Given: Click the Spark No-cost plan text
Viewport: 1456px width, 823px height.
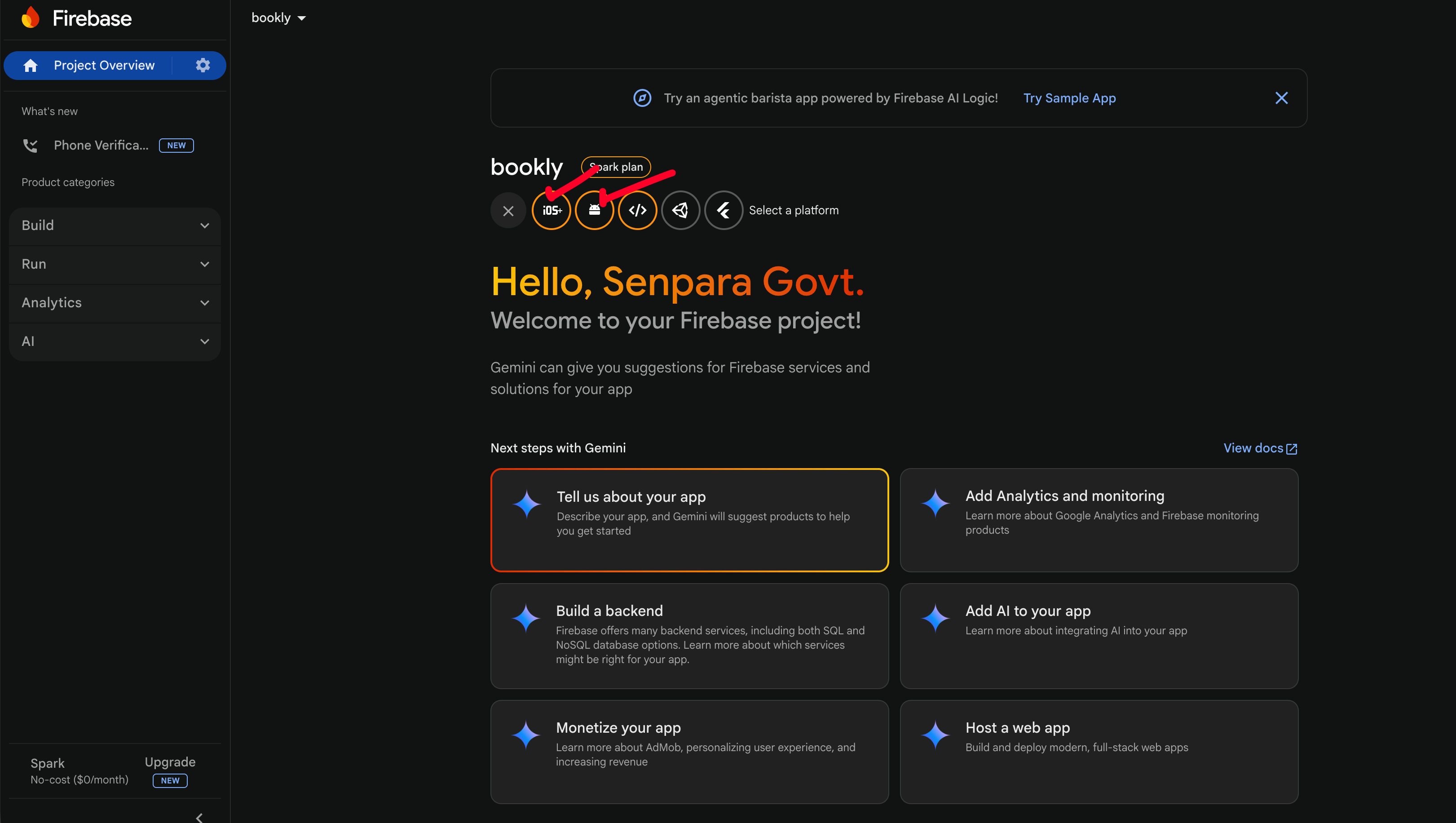Looking at the screenshot, I should coord(79,771).
